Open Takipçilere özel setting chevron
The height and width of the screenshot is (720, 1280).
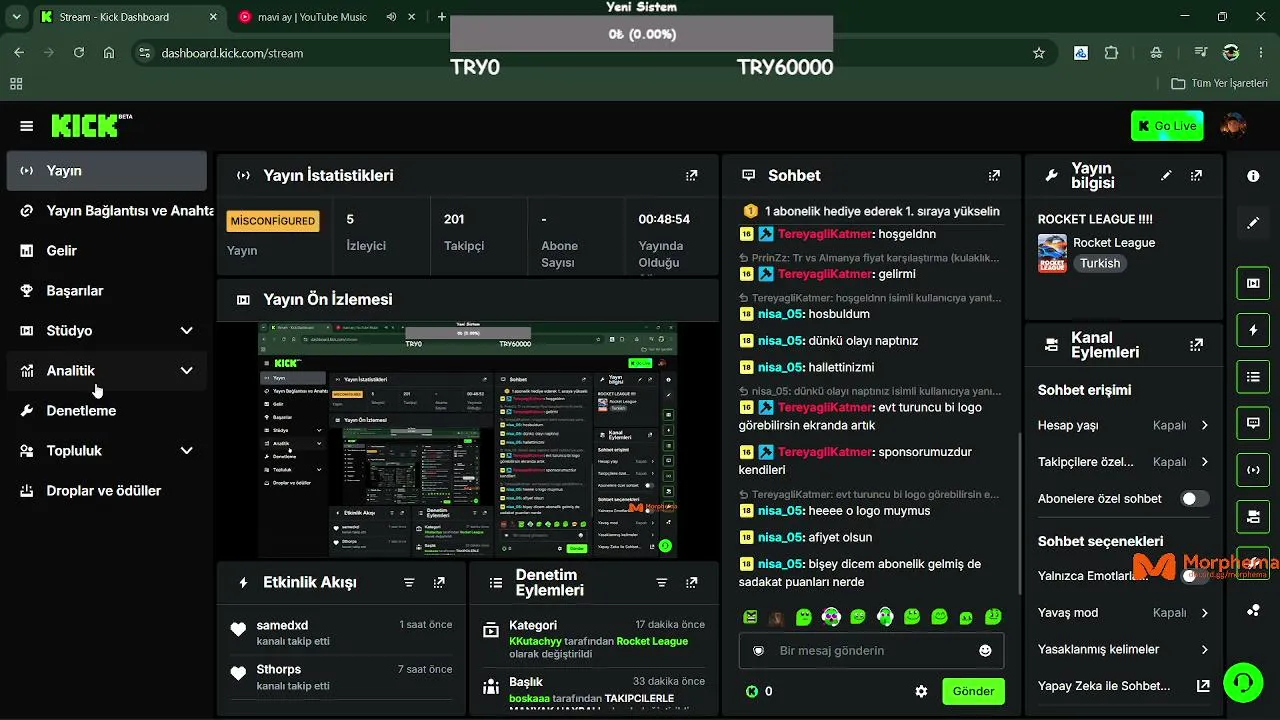(1204, 462)
